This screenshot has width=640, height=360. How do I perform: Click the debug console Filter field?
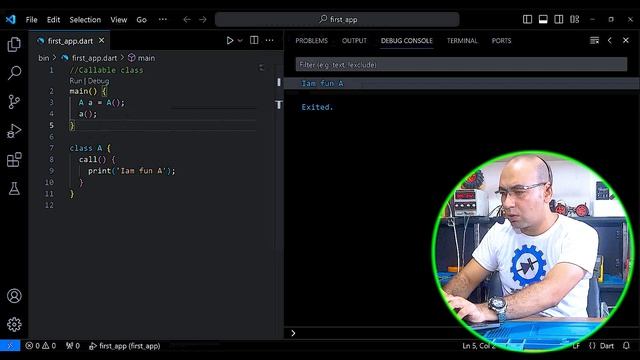coord(461,64)
